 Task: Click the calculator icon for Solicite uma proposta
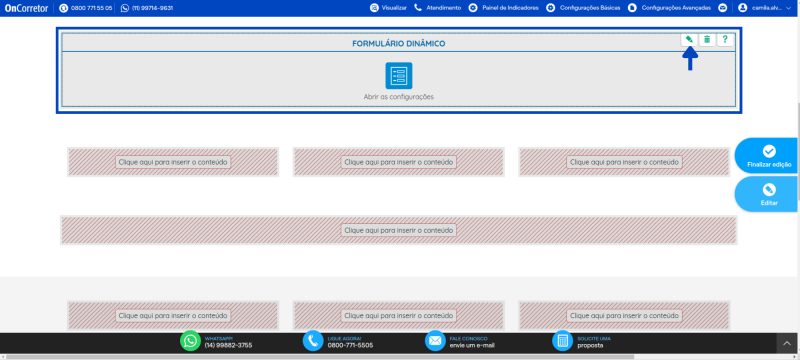563,341
